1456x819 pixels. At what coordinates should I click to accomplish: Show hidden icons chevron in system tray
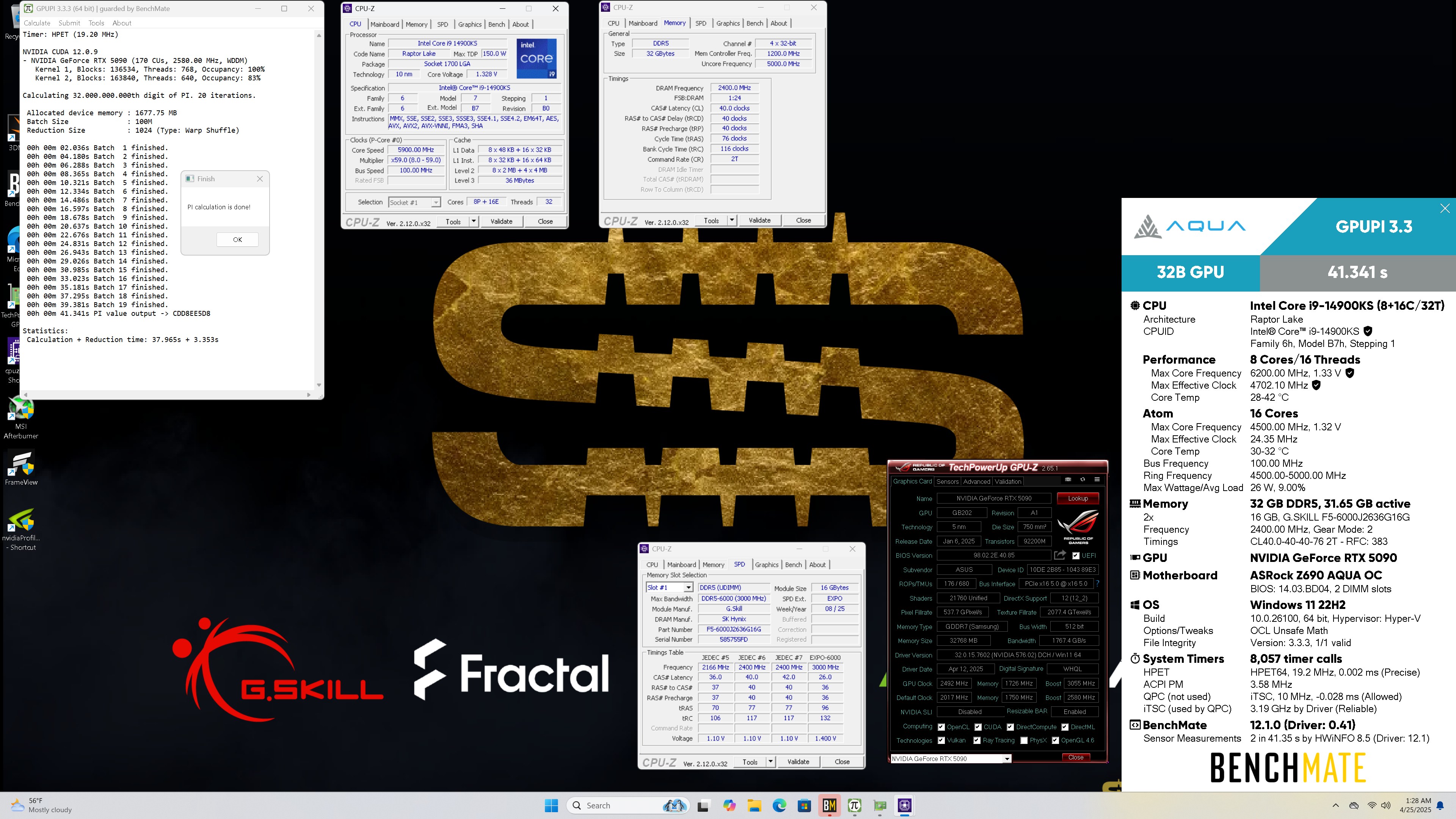click(x=1335, y=805)
